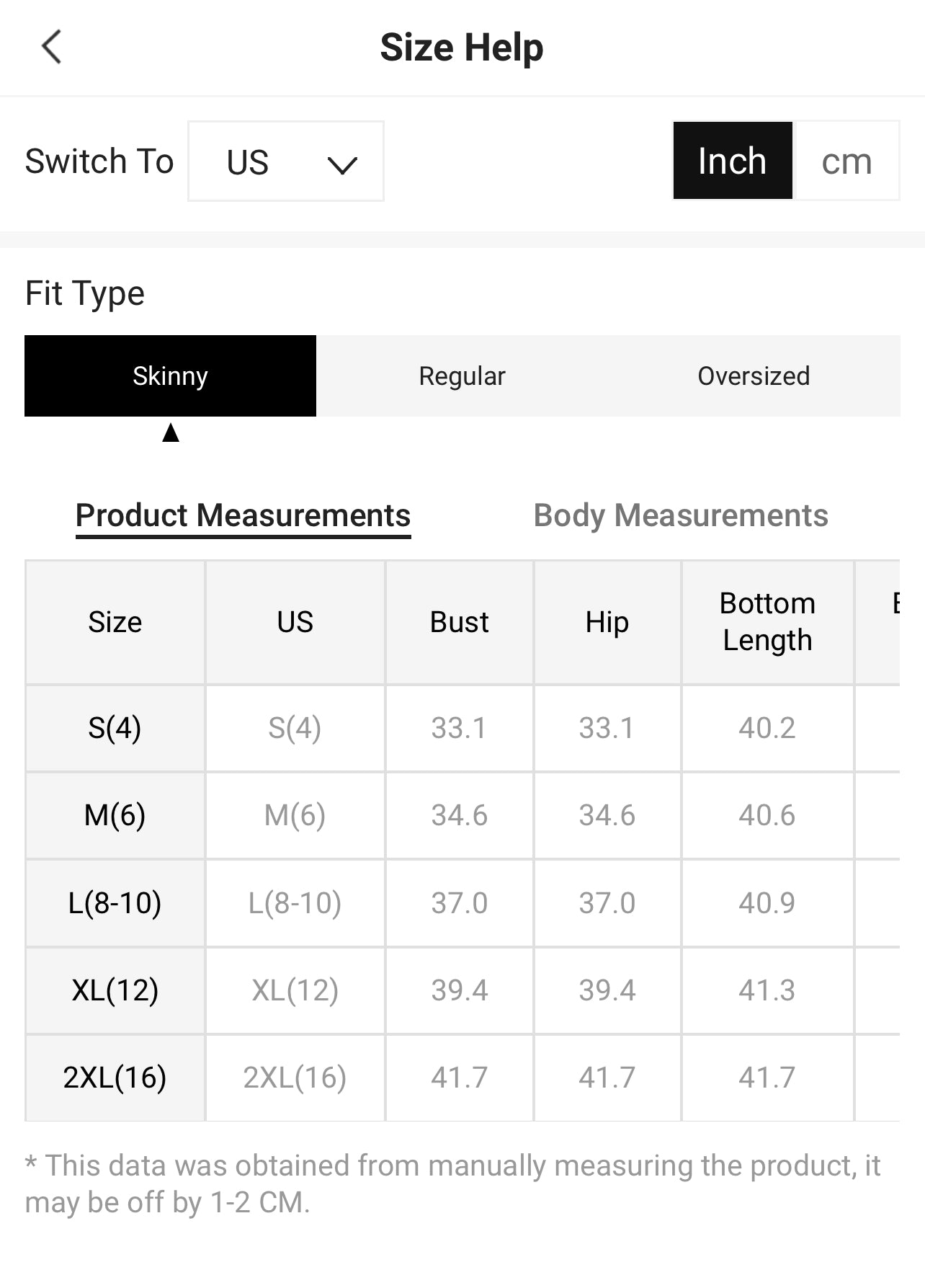Click the Bottom Length column header
Screen dimensions: 925x1288
(767, 622)
